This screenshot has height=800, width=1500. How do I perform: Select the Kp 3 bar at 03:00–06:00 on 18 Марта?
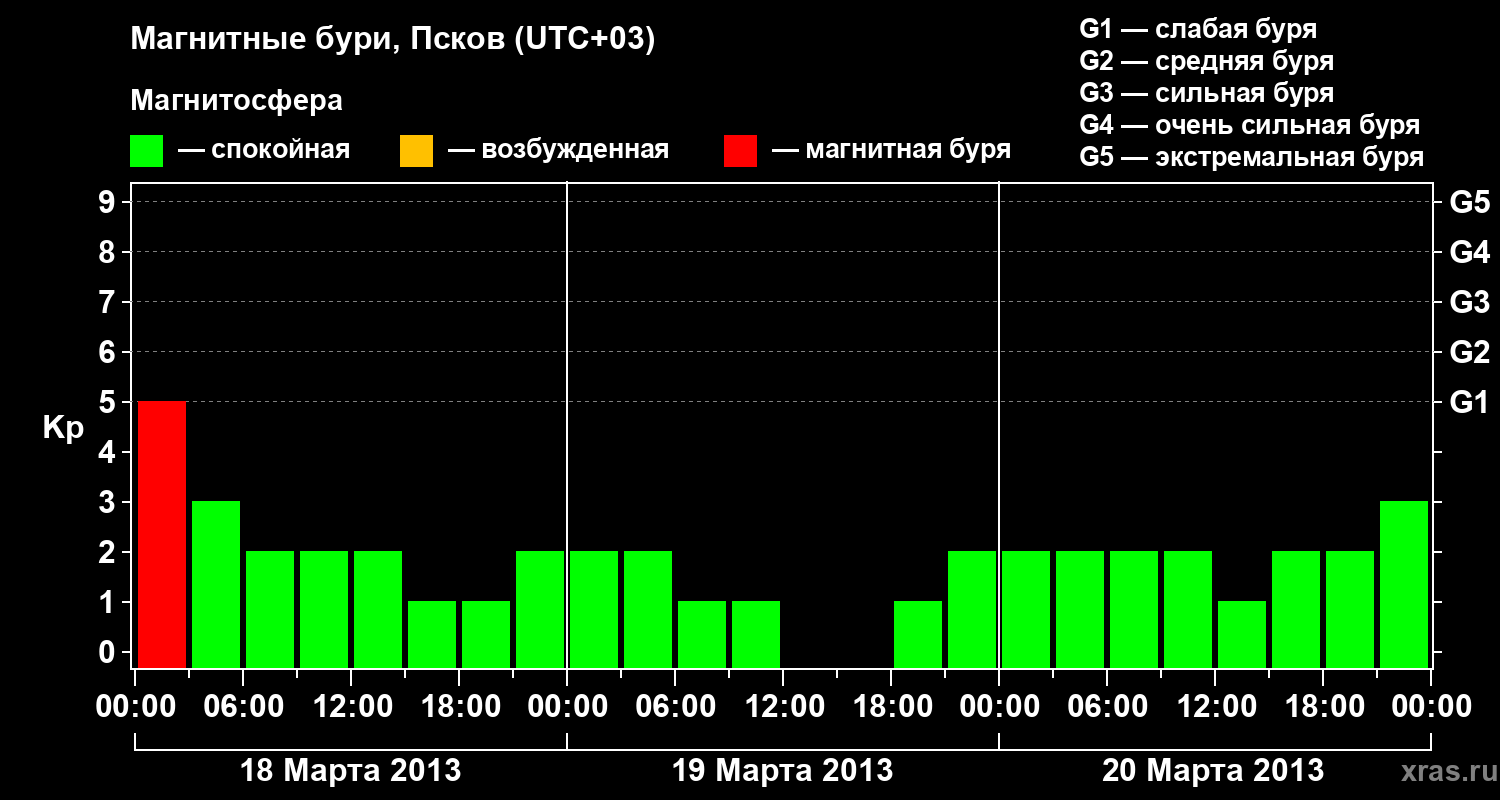click(x=216, y=584)
